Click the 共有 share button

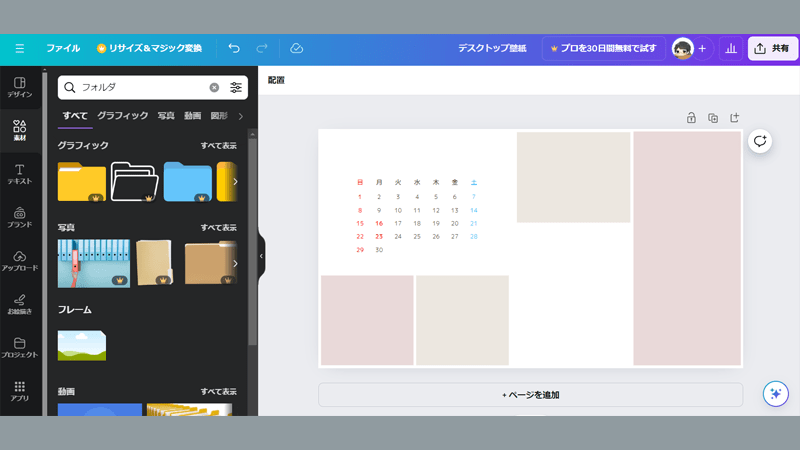[772, 48]
